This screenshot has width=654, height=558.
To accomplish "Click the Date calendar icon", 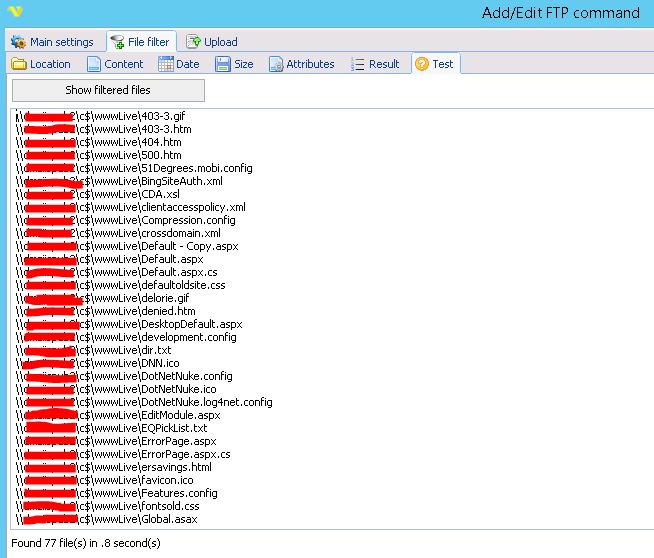I will pos(165,64).
